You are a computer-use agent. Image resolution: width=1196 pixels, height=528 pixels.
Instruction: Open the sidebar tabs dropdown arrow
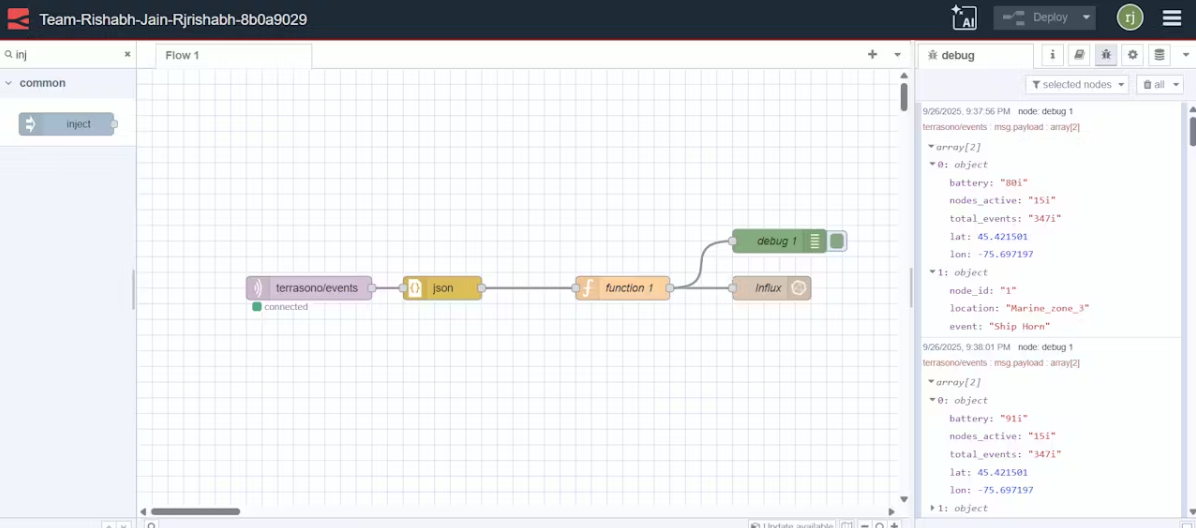coord(1186,55)
